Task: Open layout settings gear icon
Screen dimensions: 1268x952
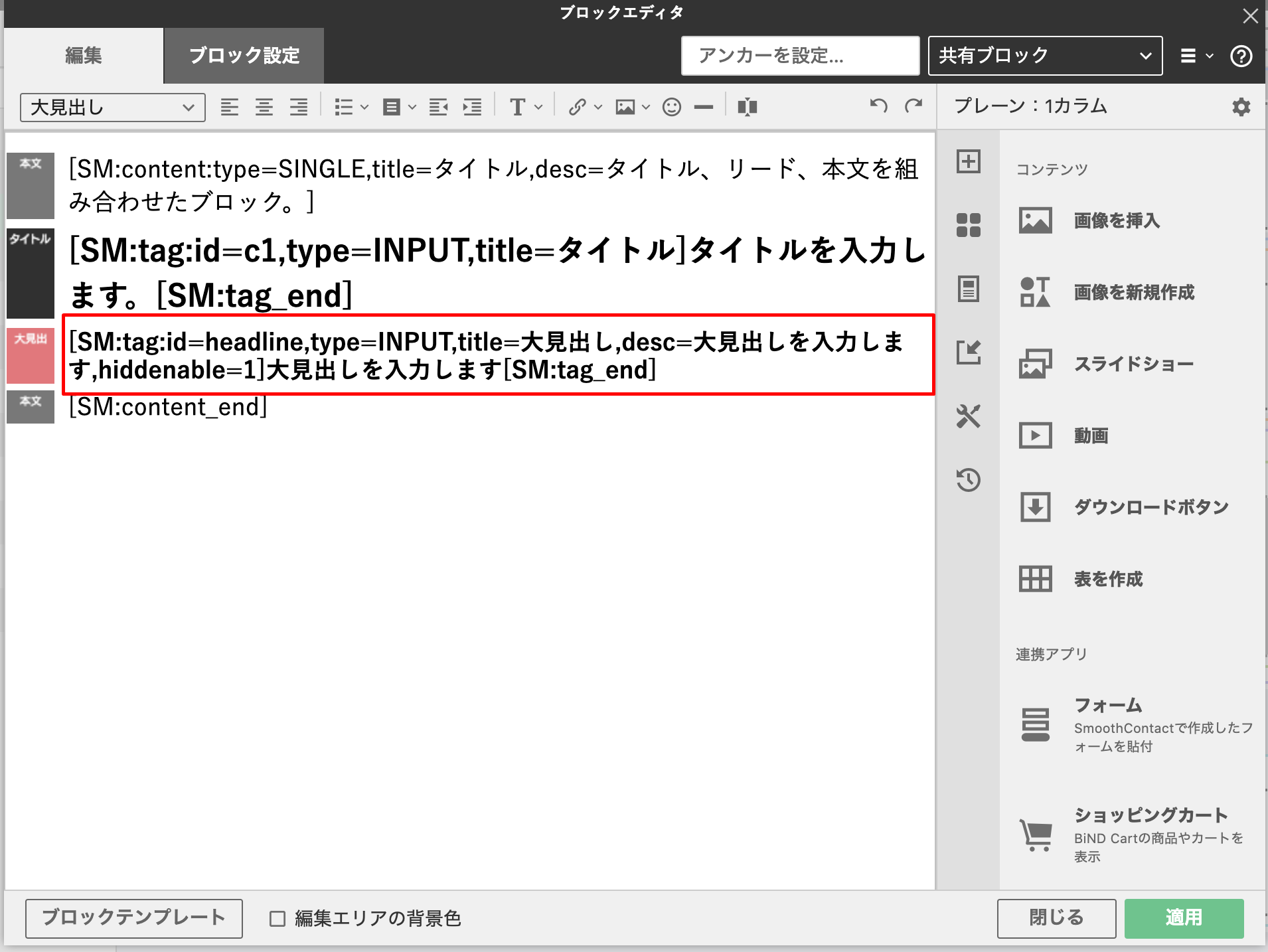Action: [1241, 107]
